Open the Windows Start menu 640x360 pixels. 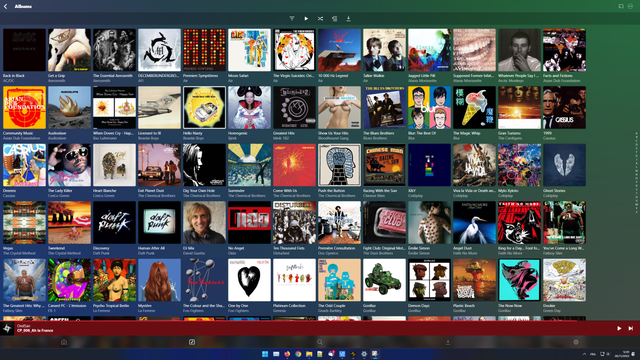point(265,354)
